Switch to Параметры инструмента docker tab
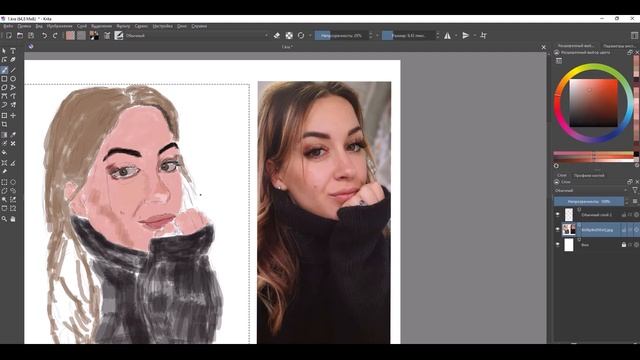 (619, 46)
